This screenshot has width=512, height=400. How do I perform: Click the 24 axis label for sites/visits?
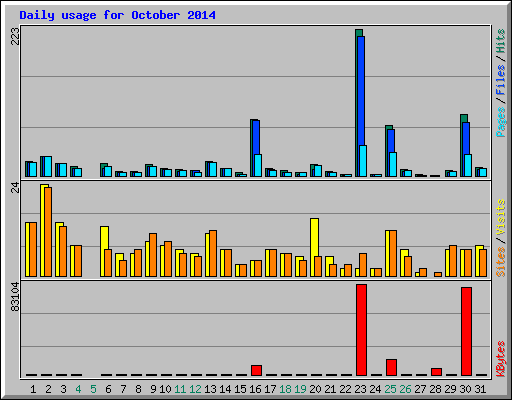[x=15, y=188]
